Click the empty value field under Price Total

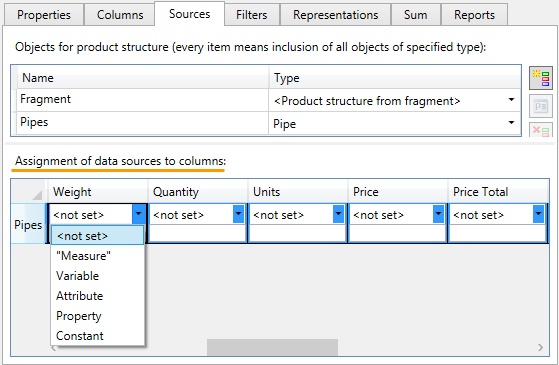coord(498,234)
